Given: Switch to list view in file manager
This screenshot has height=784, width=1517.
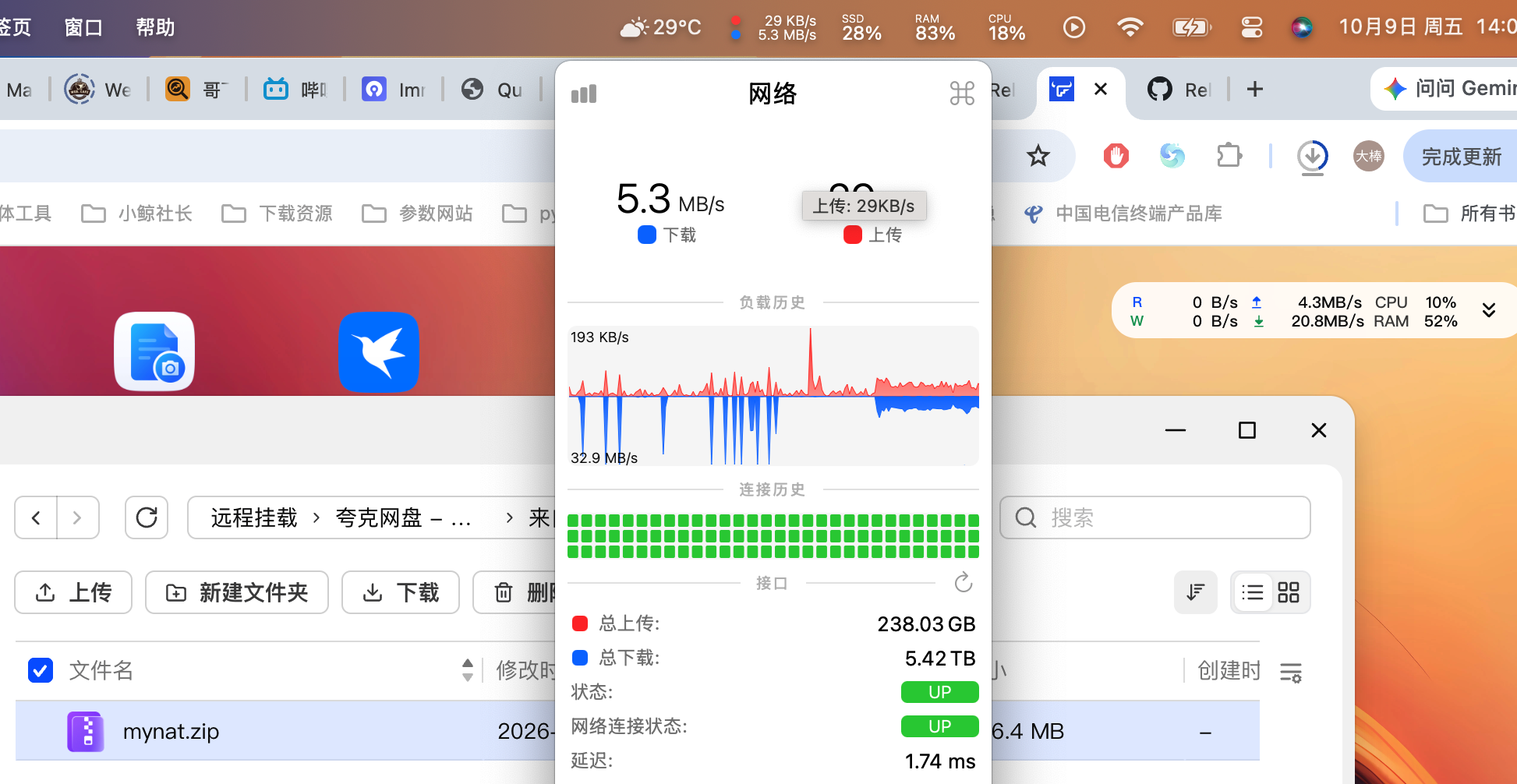Looking at the screenshot, I should (1253, 592).
